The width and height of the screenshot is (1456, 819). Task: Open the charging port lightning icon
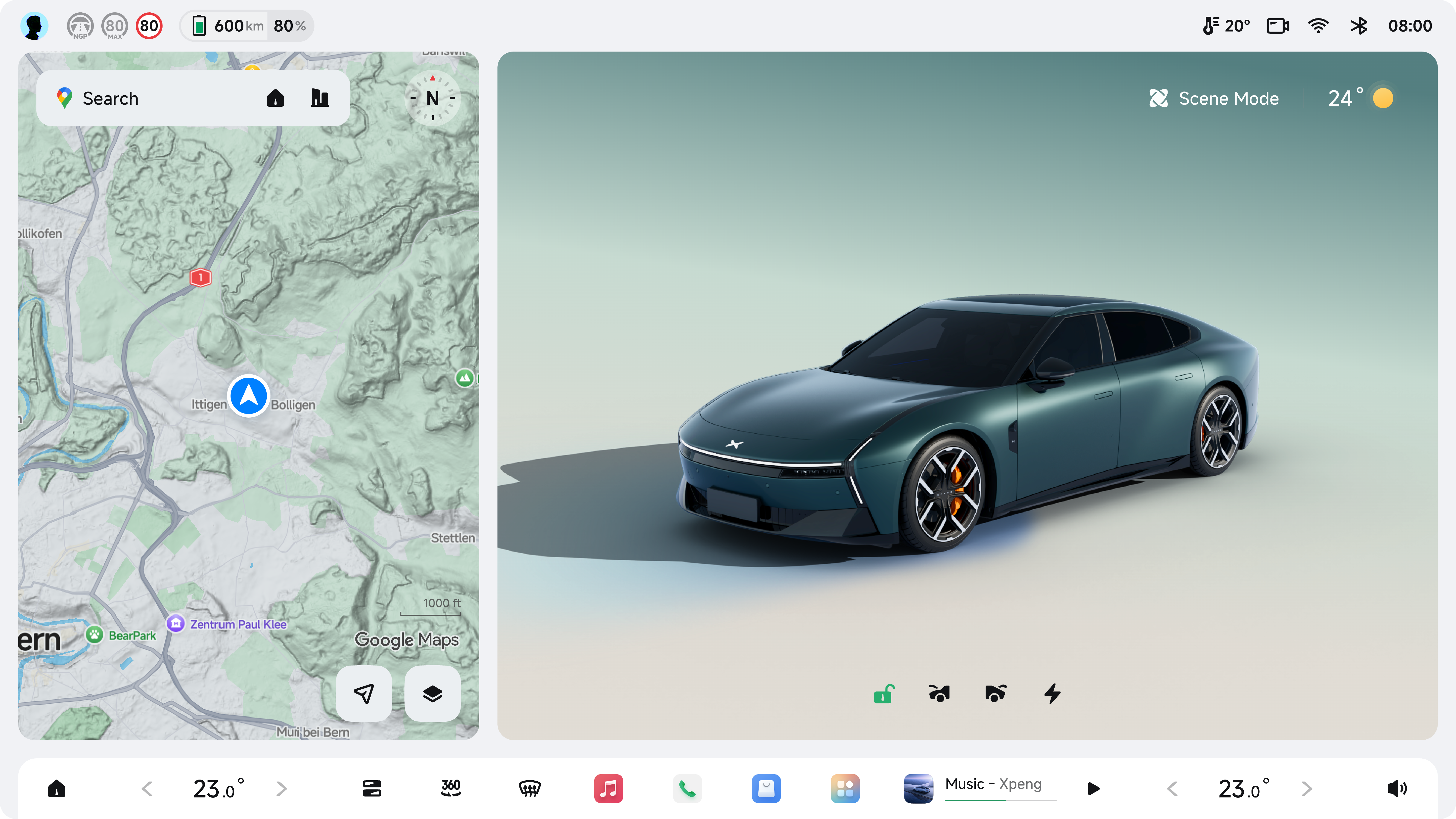pos(1052,694)
